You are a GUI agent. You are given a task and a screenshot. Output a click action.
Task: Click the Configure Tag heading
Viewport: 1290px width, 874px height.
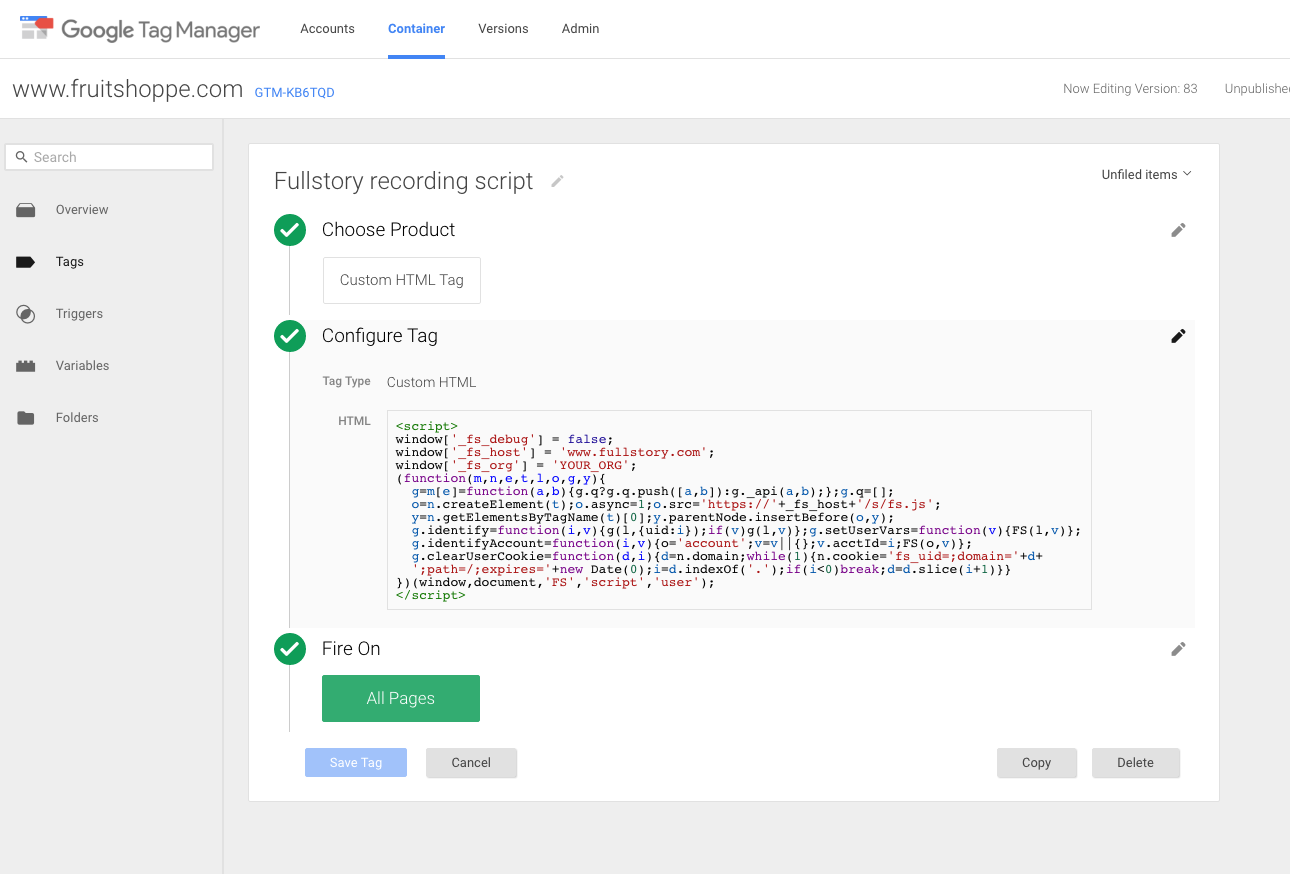380,336
